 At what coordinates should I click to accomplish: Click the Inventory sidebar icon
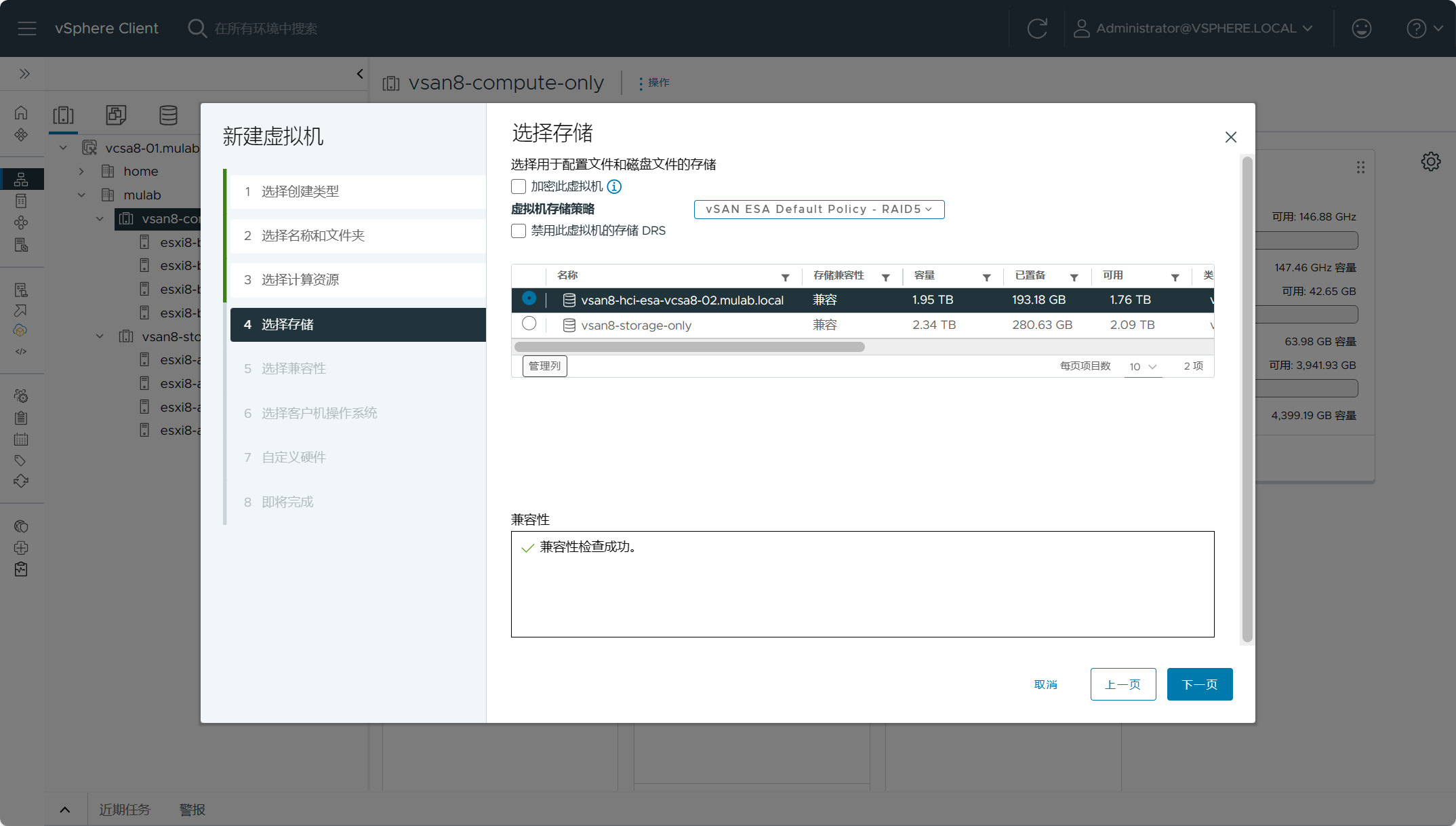tap(21, 179)
